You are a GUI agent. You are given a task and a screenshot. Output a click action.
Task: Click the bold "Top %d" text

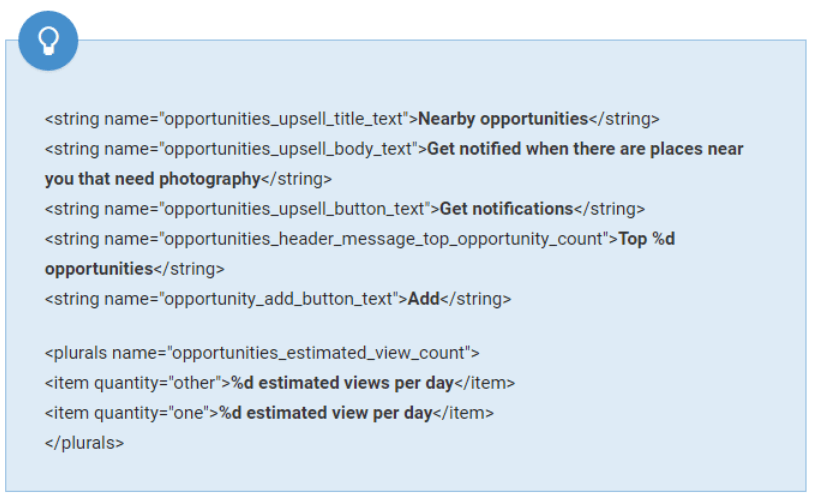pos(647,239)
